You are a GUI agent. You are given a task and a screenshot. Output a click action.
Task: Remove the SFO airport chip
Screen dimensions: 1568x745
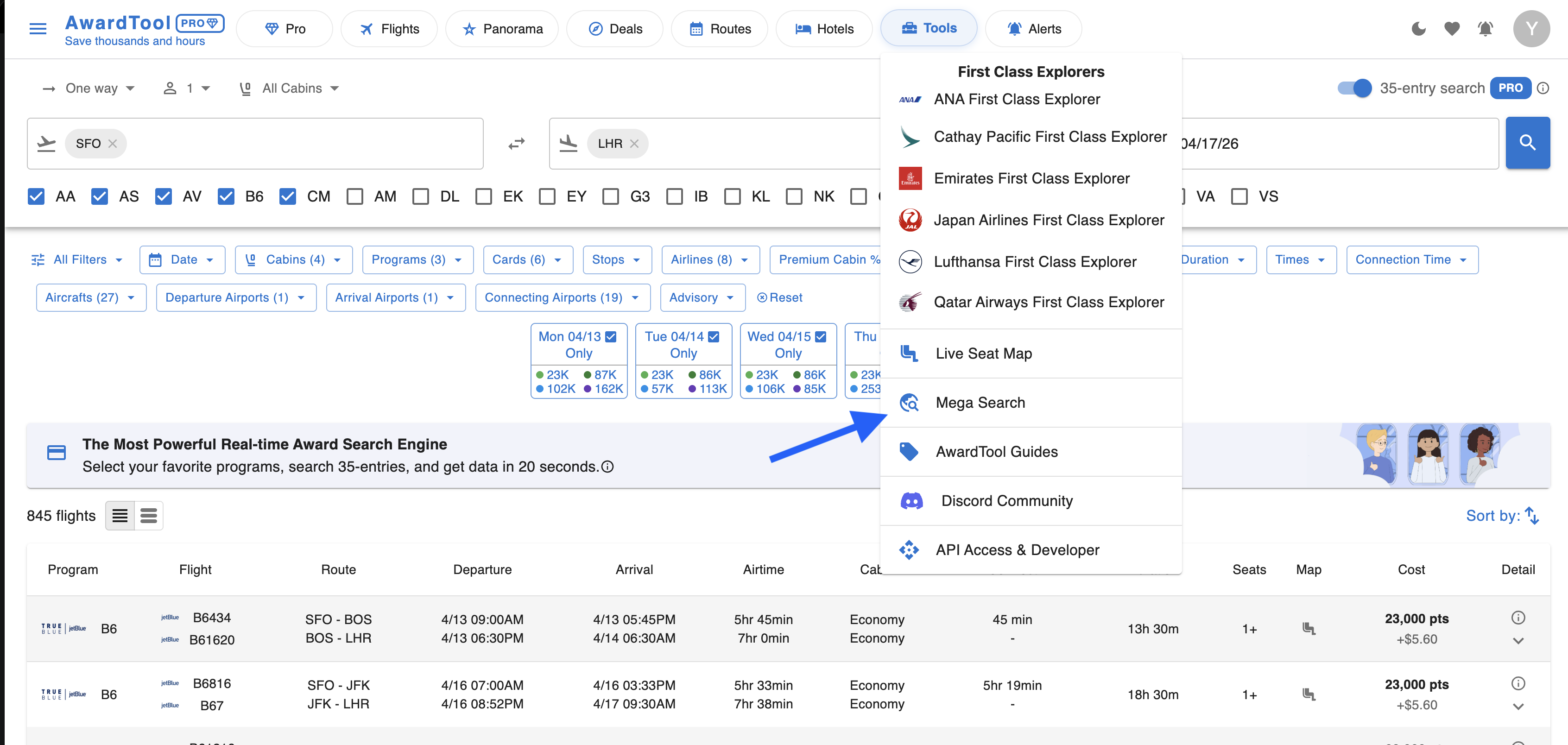(113, 144)
